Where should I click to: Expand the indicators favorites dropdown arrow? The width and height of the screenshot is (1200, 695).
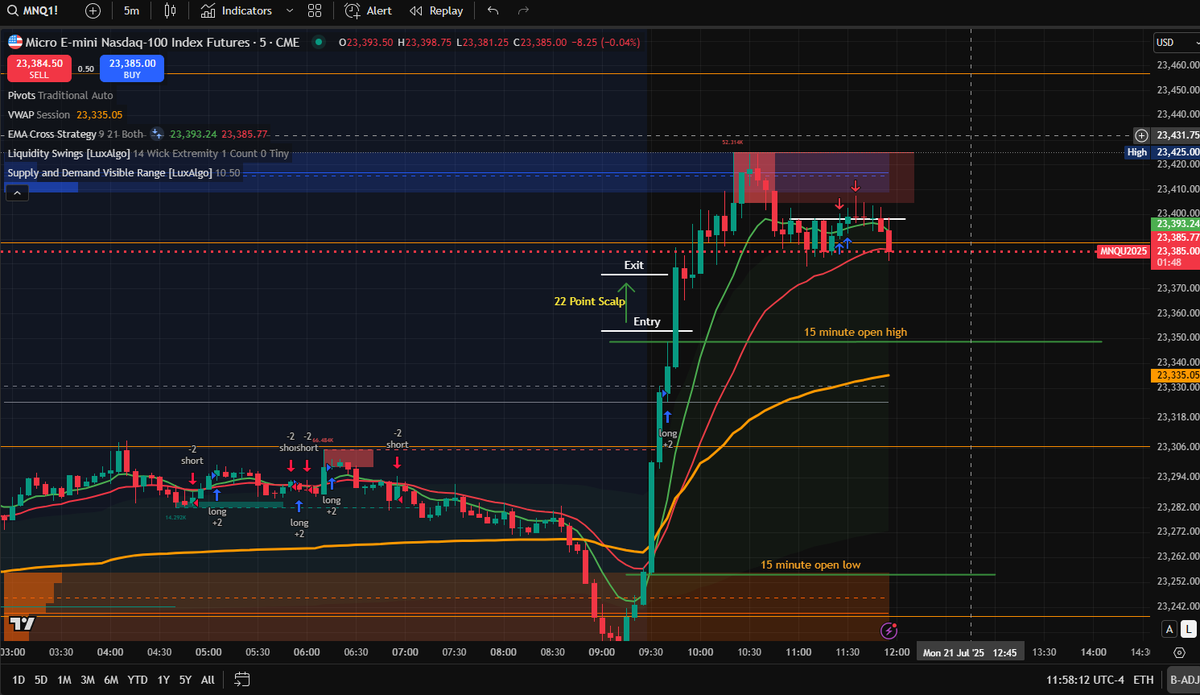click(289, 11)
